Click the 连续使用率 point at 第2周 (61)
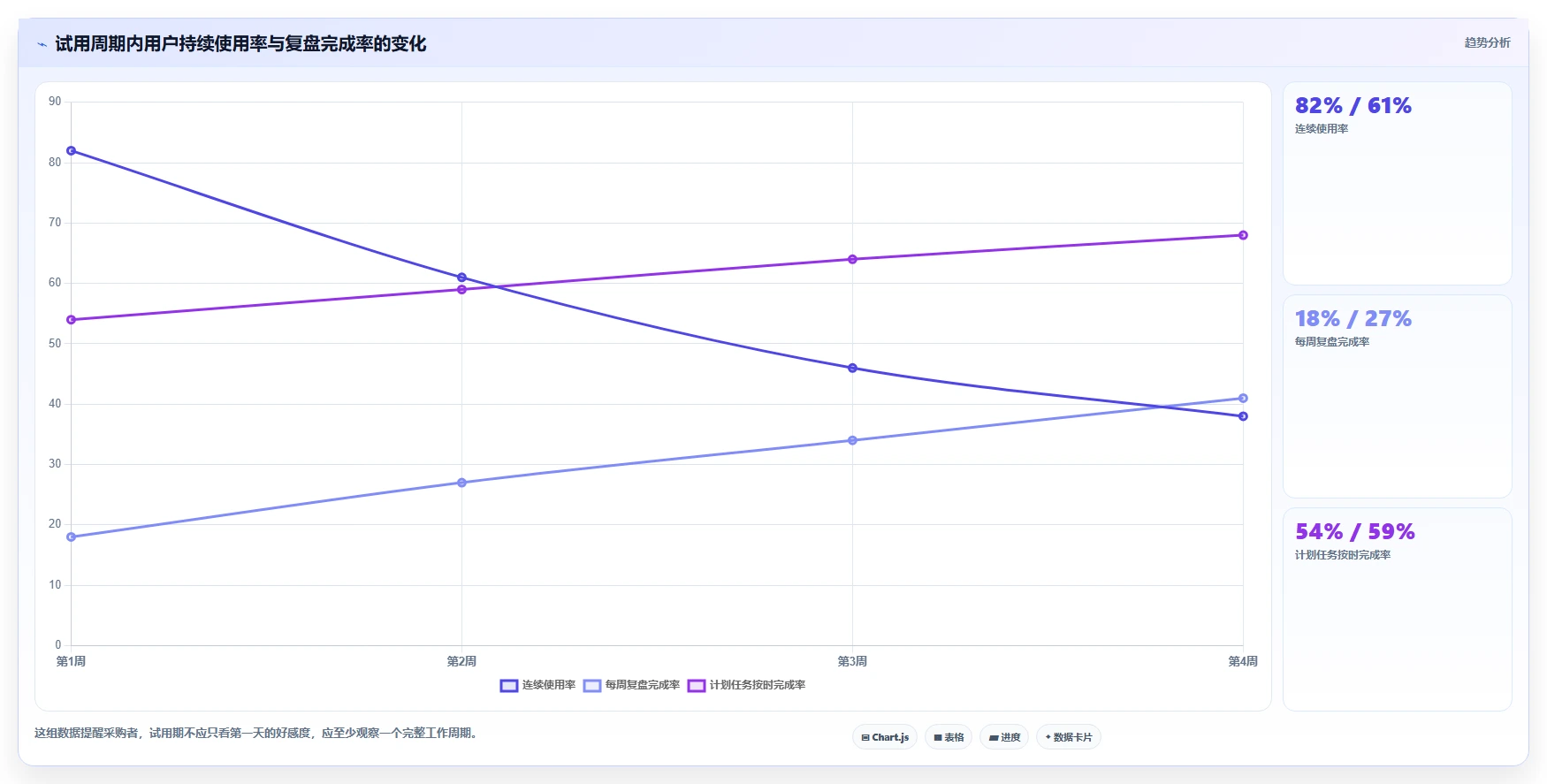Screen dimensions: 1547x784 [461, 278]
